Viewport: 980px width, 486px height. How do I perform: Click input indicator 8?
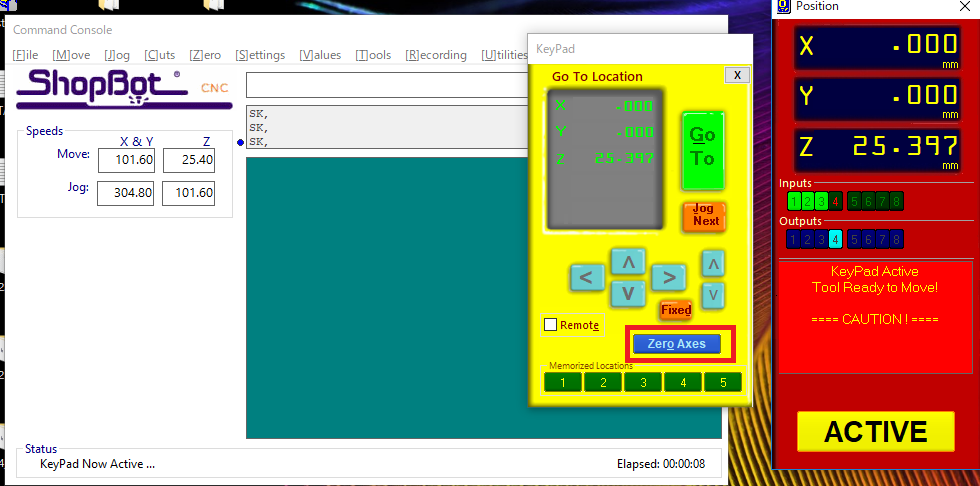896,201
